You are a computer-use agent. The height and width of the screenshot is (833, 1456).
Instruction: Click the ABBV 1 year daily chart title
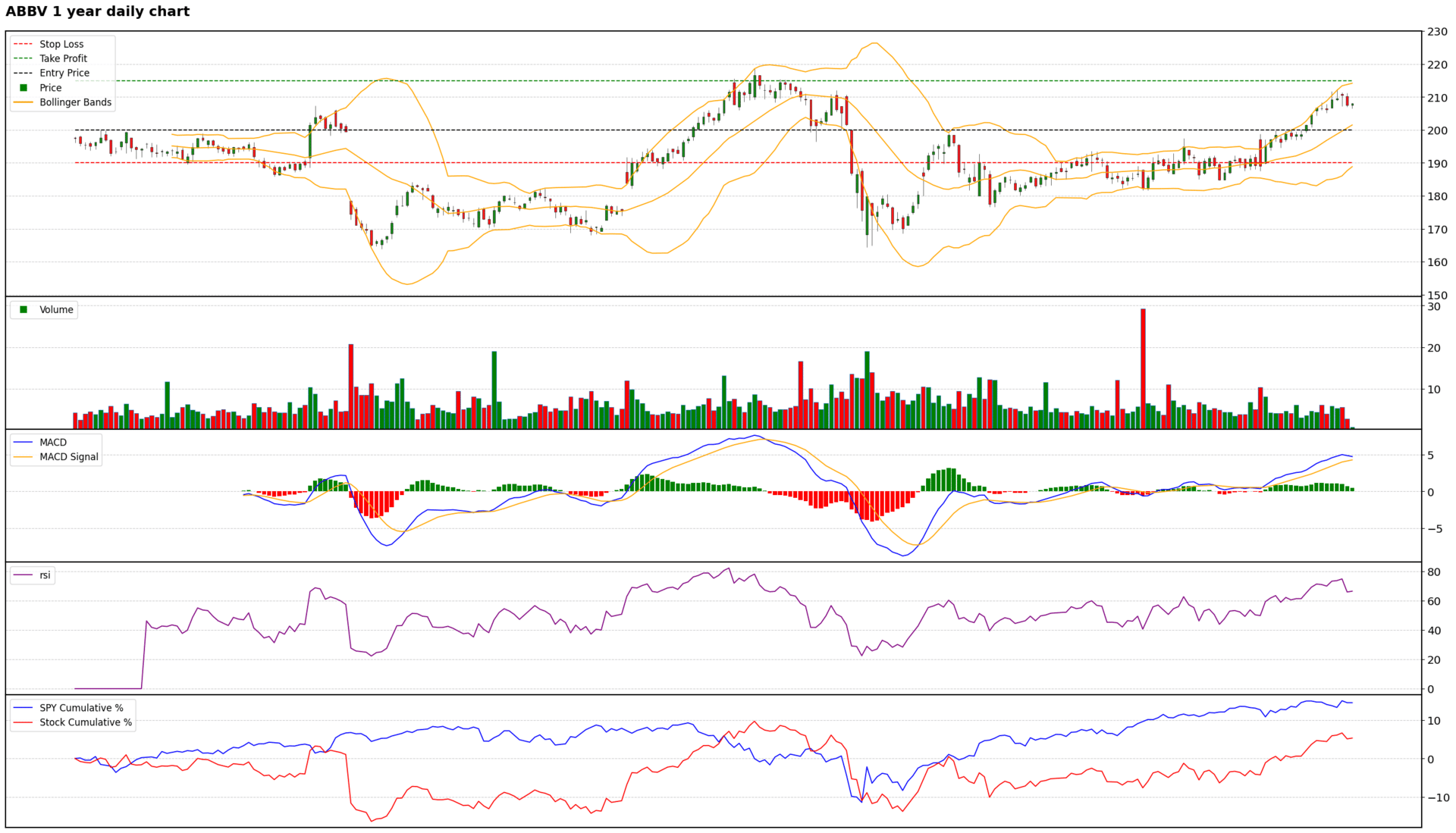pos(97,11)
